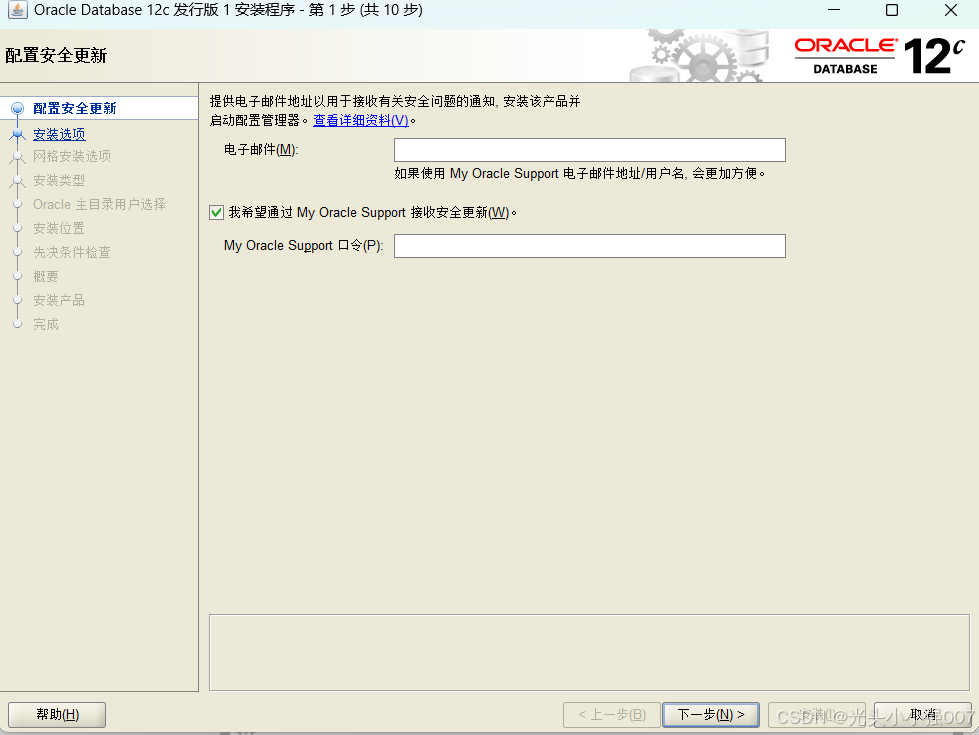This screenshot has height=735, width=979.
Task: Open help with the 帮助 button
Action: coord(57,714)
